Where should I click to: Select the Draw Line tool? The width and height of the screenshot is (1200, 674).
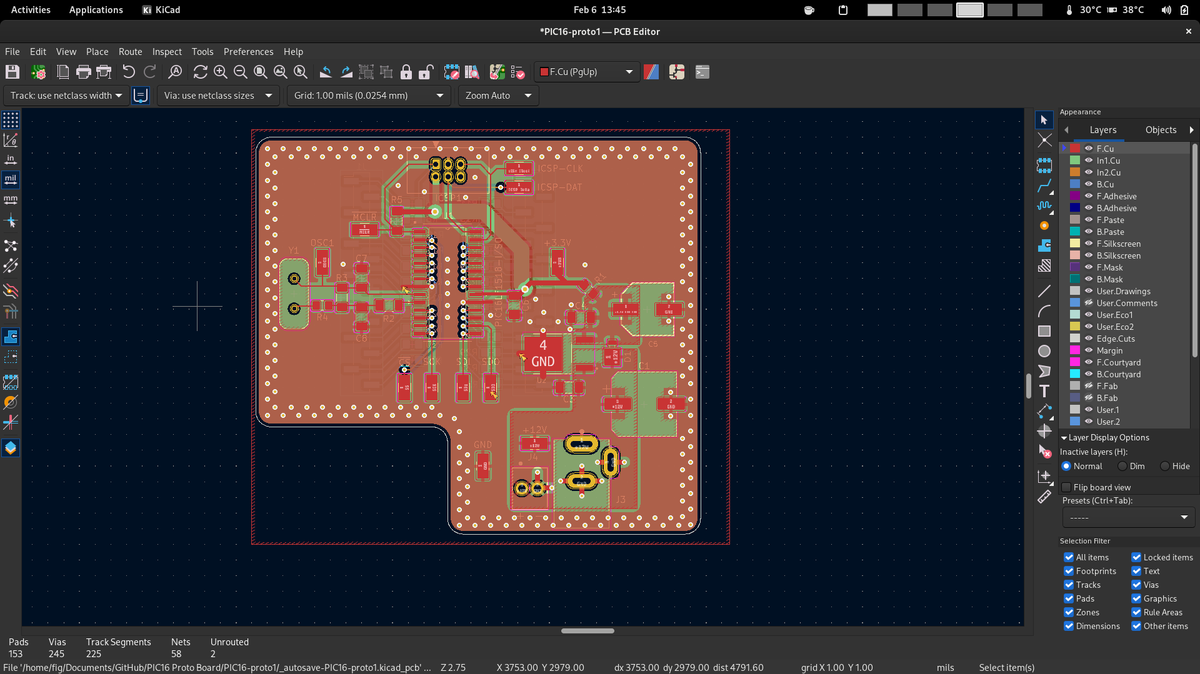point(1044,291)
